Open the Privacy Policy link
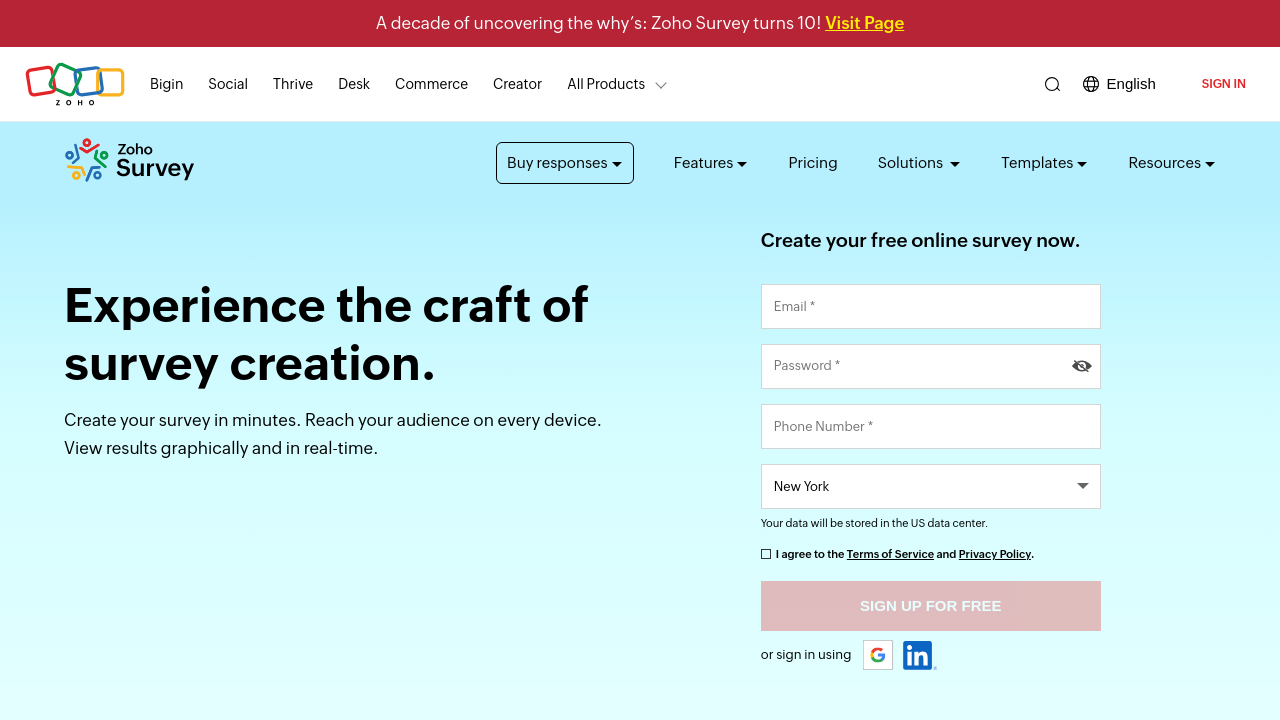Image resolution: width=1280 pixels, height=720 pixels. click(994, 554)
